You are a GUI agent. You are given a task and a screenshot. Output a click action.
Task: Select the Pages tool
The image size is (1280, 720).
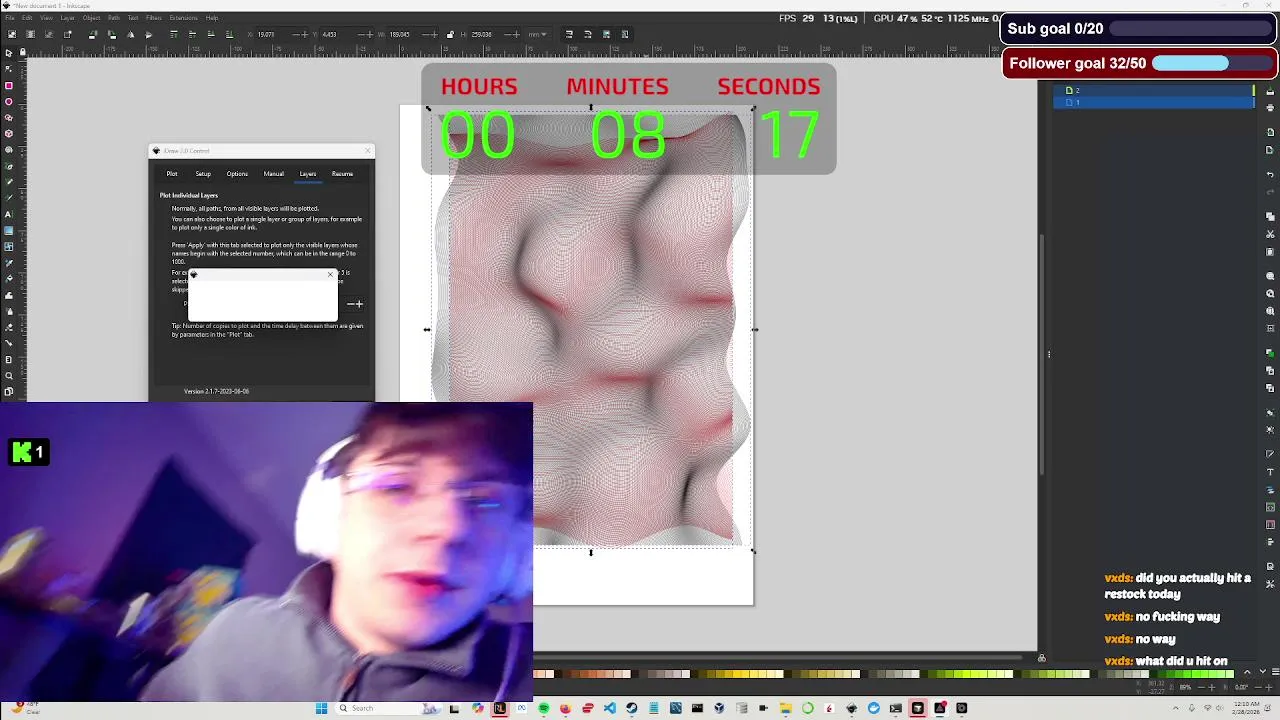(9, 391)
